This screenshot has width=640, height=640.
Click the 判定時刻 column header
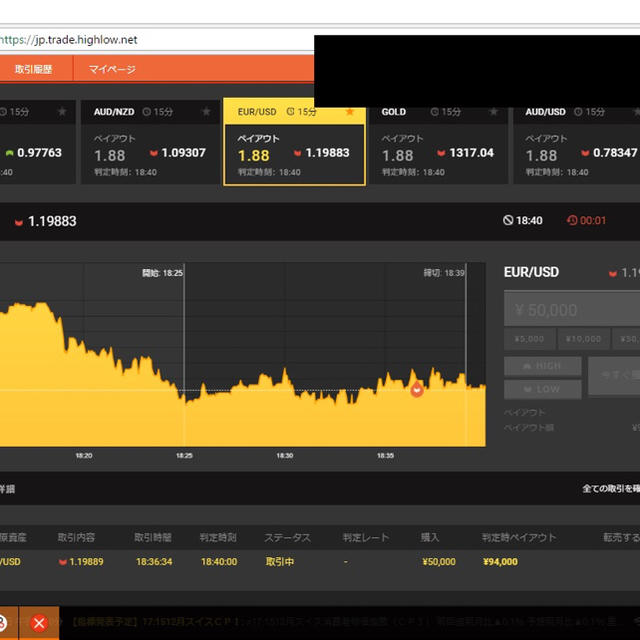218,538
